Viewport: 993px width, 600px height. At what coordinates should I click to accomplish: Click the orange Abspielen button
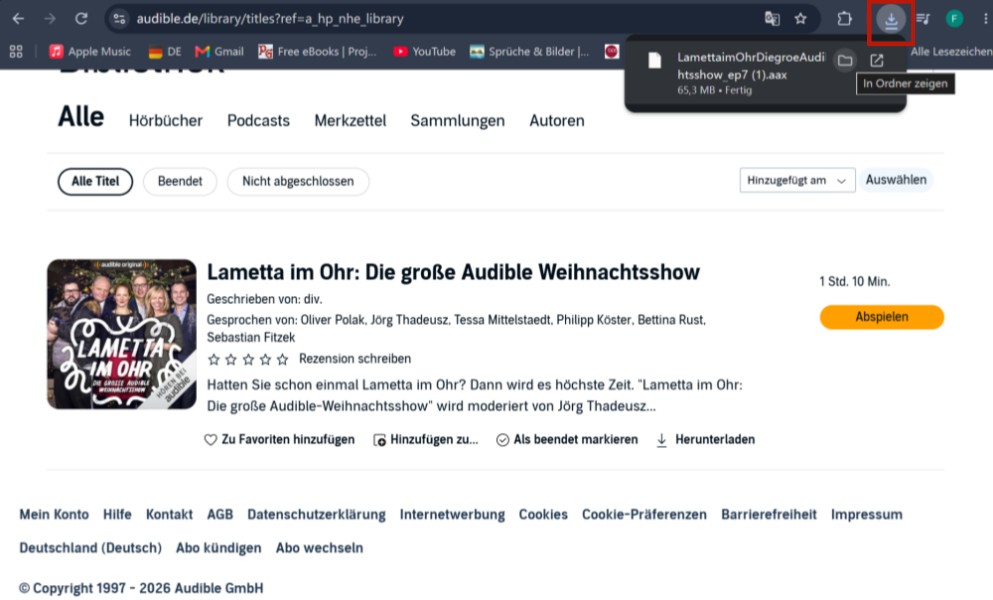pyautogui.click(x=882, y=317)
